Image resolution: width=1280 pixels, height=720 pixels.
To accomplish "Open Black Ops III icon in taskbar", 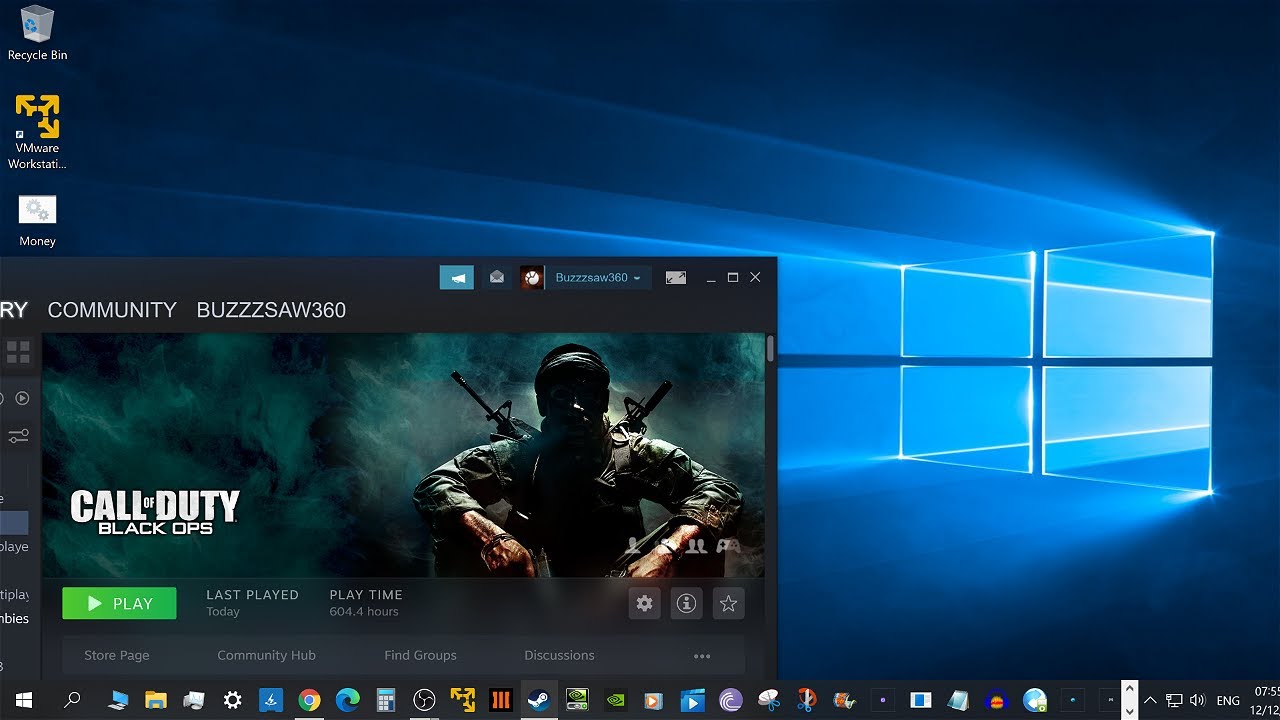I will (x=500, y=700).
